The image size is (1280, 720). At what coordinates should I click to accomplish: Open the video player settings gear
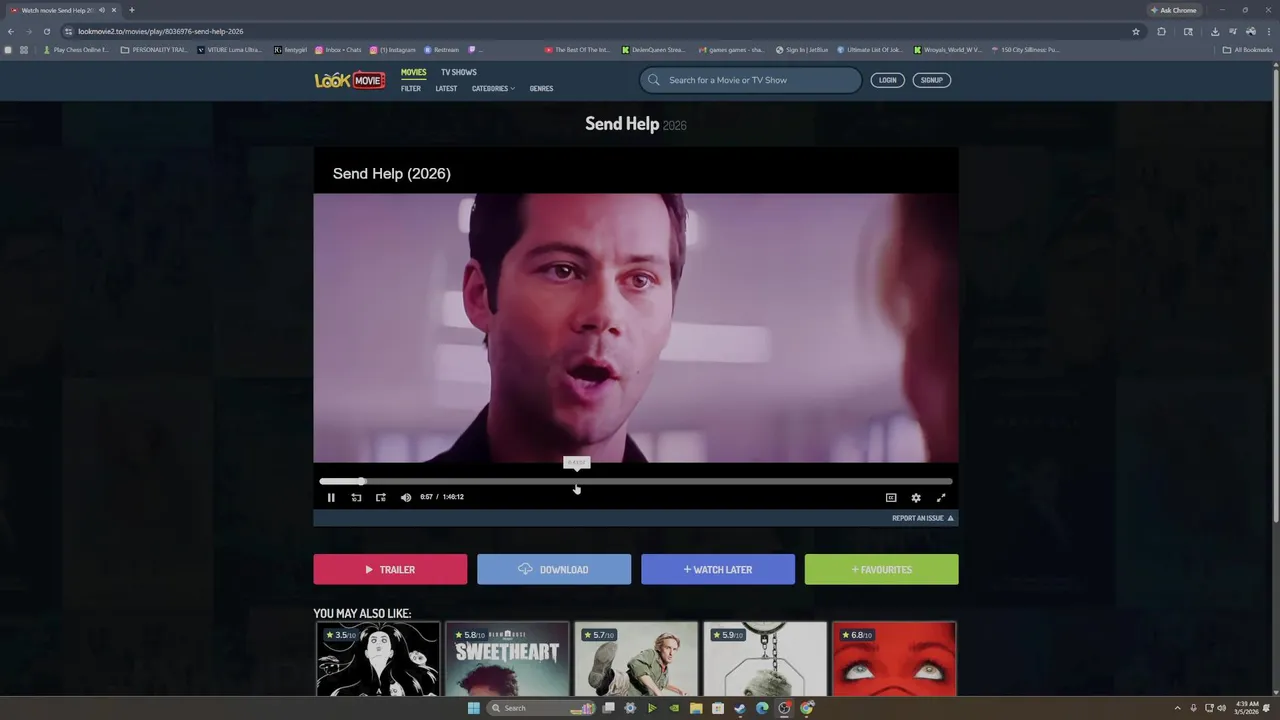click(916, 497)
